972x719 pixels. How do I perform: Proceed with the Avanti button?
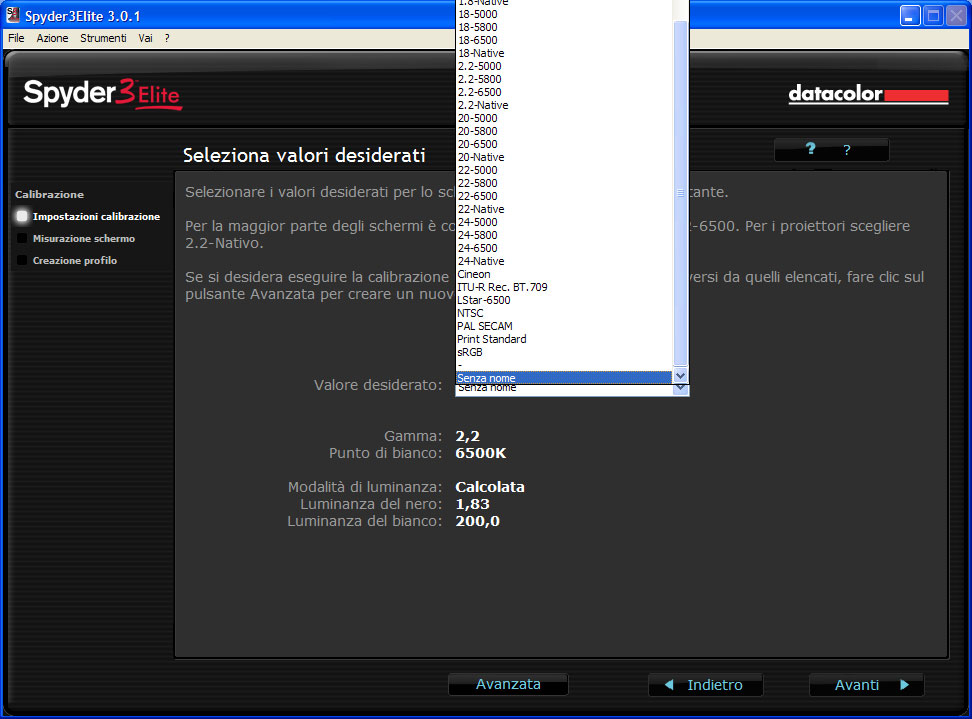(867, 685)
